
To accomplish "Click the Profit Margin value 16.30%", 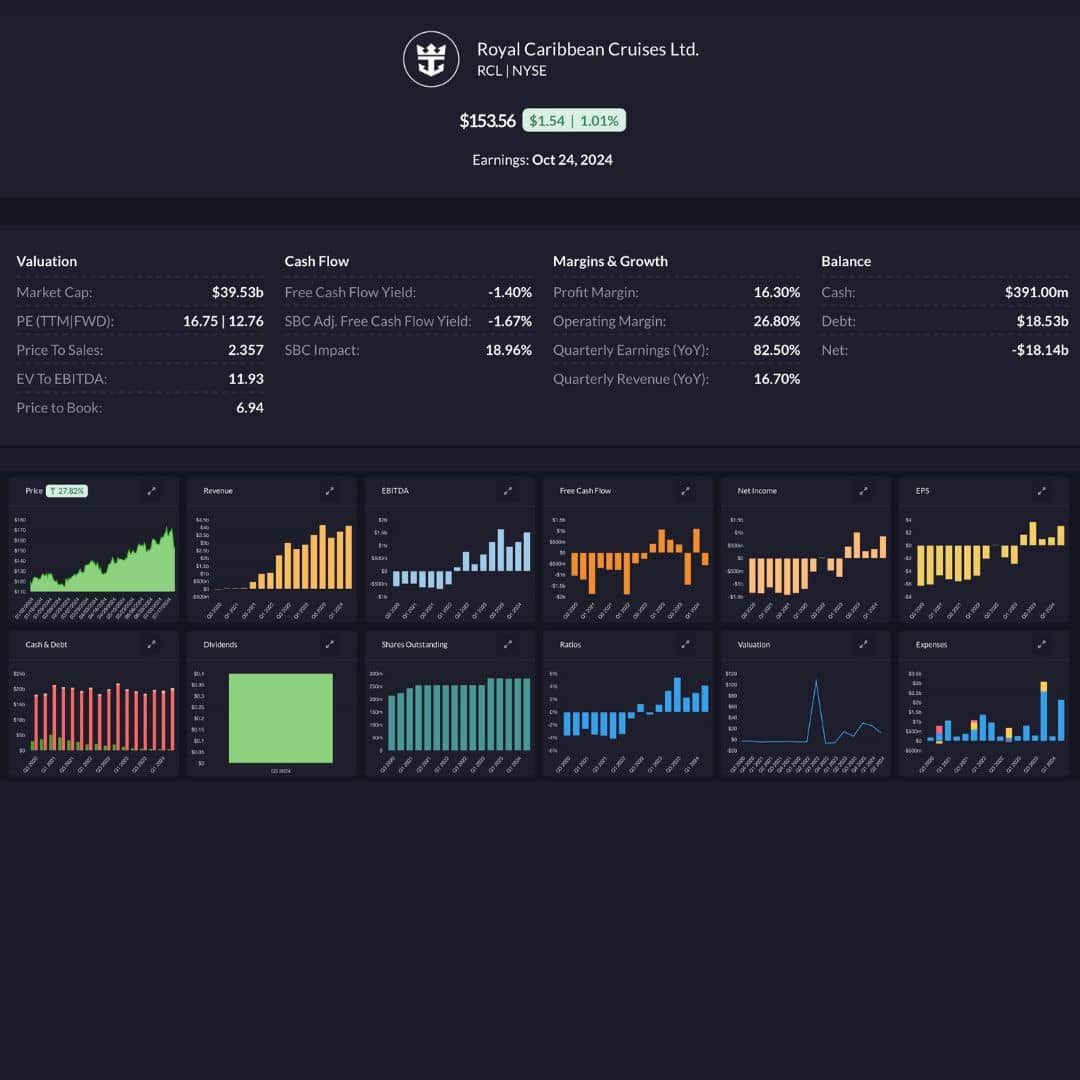I will click(777, 292).
